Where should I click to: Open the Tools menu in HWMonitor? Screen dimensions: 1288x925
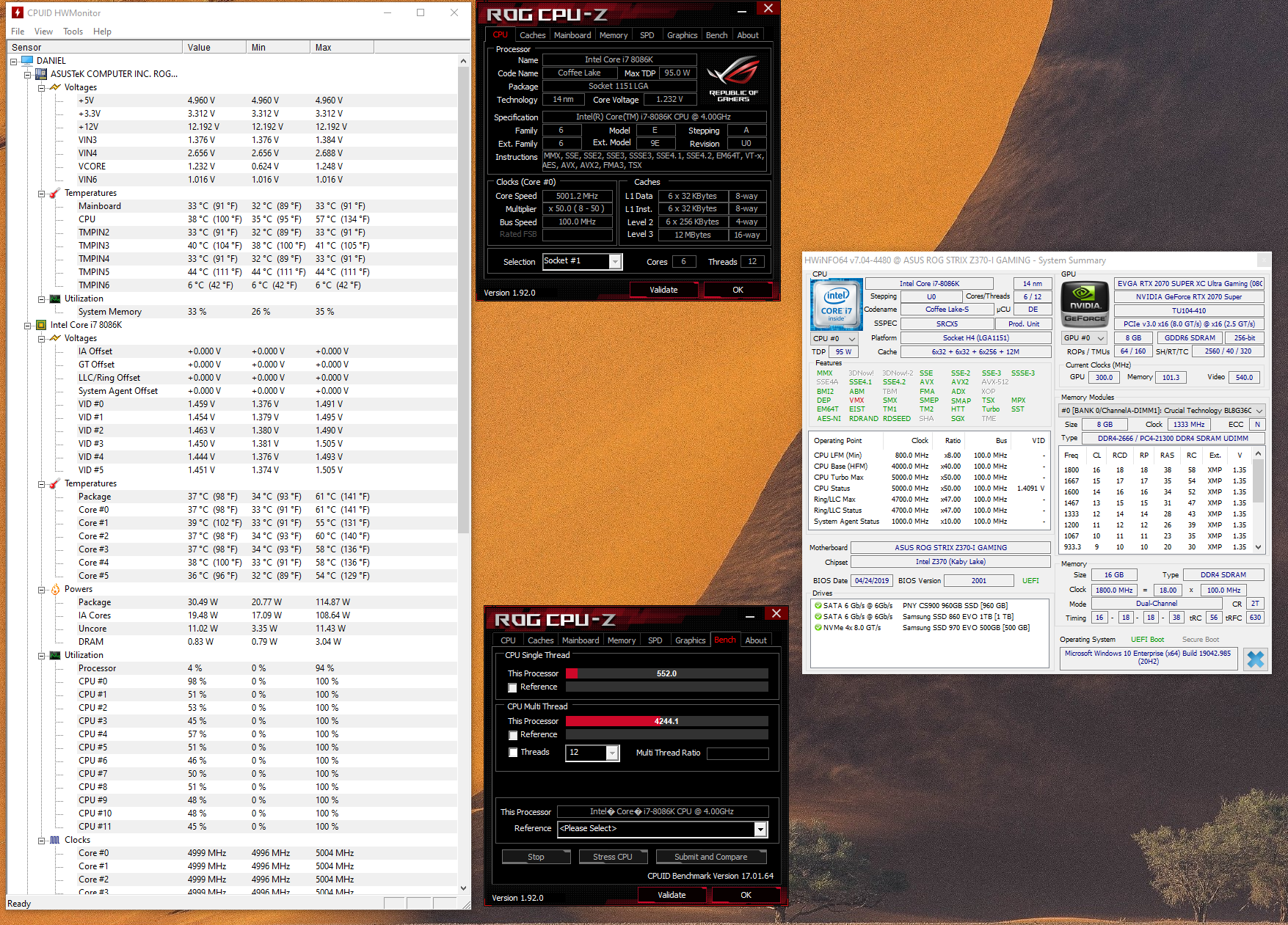point(73,32)
